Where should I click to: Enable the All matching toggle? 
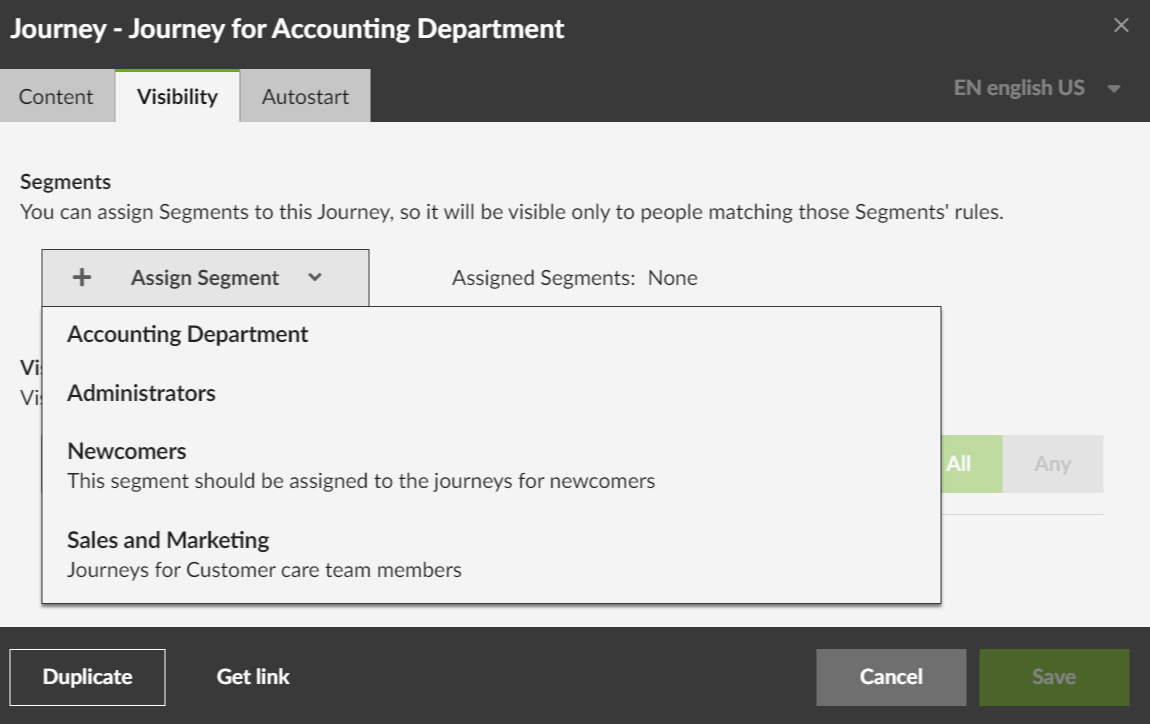coord(959,464)
